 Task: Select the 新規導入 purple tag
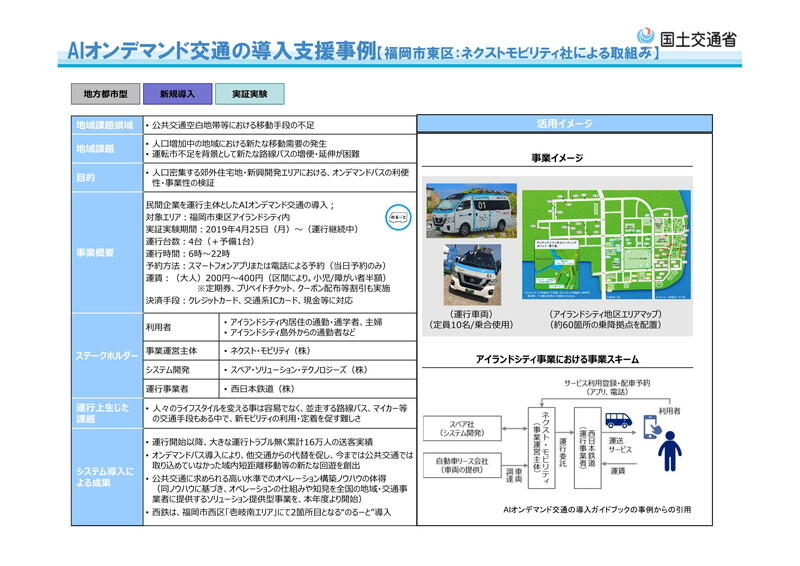pyautogui.click(x=177, y=94)
